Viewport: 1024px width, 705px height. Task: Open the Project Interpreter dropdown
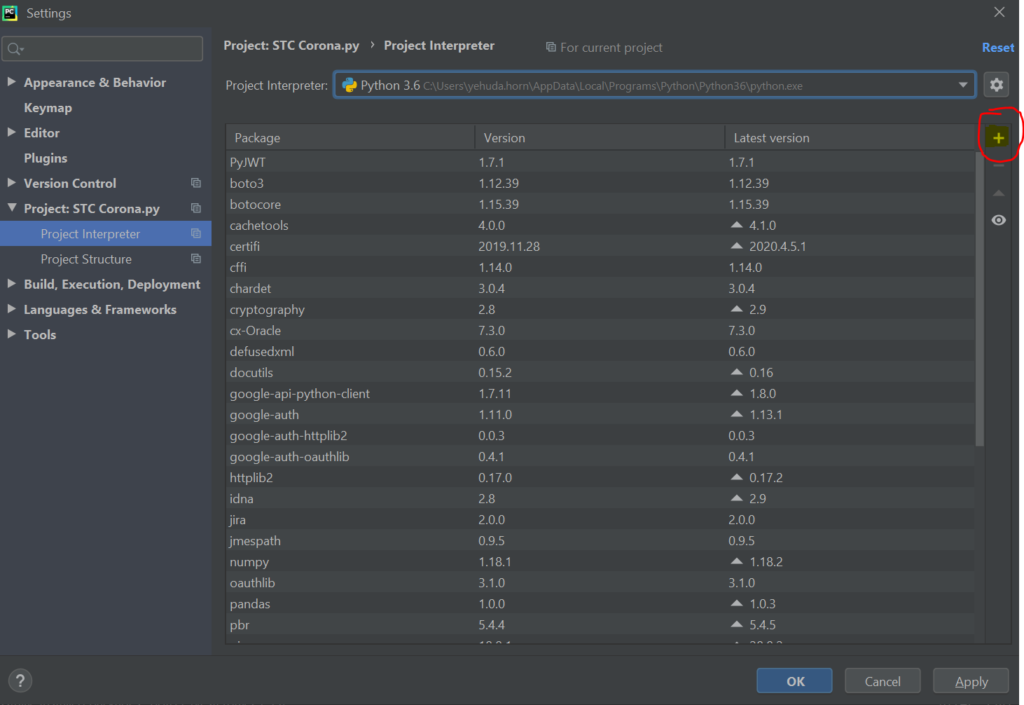tap(964, 85)
